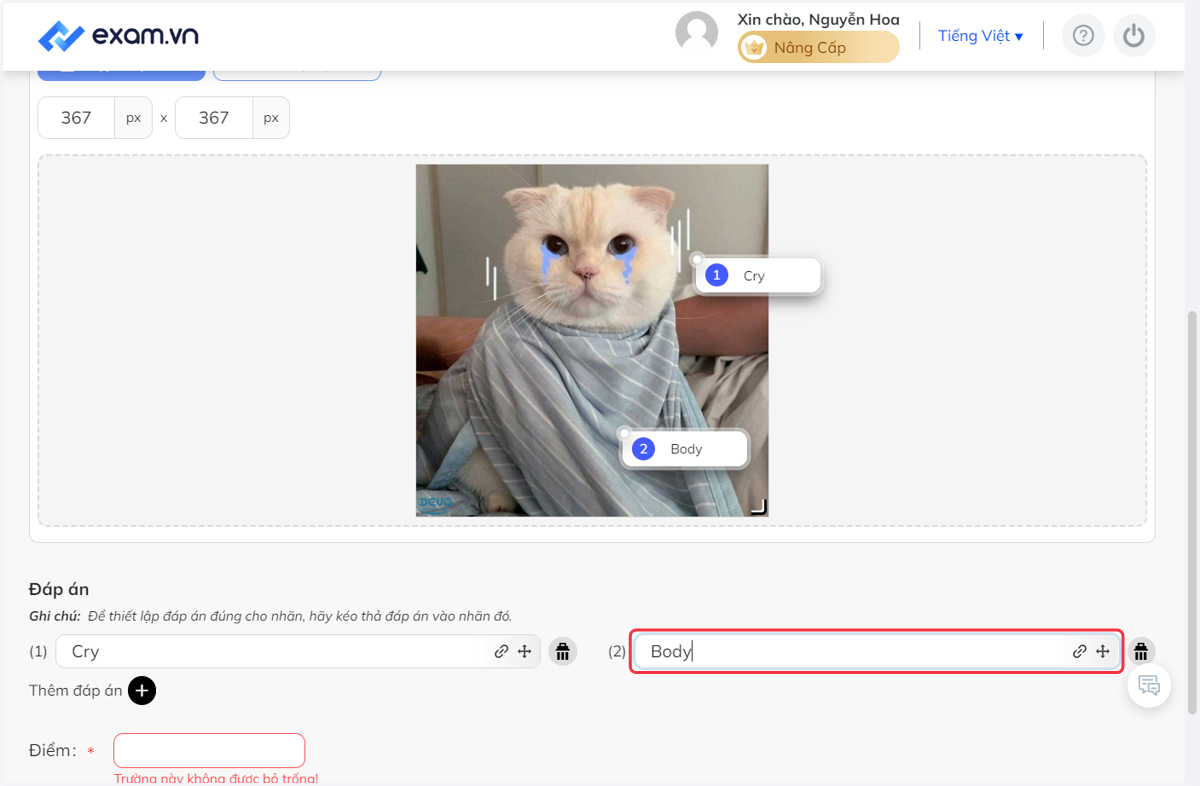This screenshot has width=1200, height=786.
Task: Select the cat image in canvas
Action: 592,340
